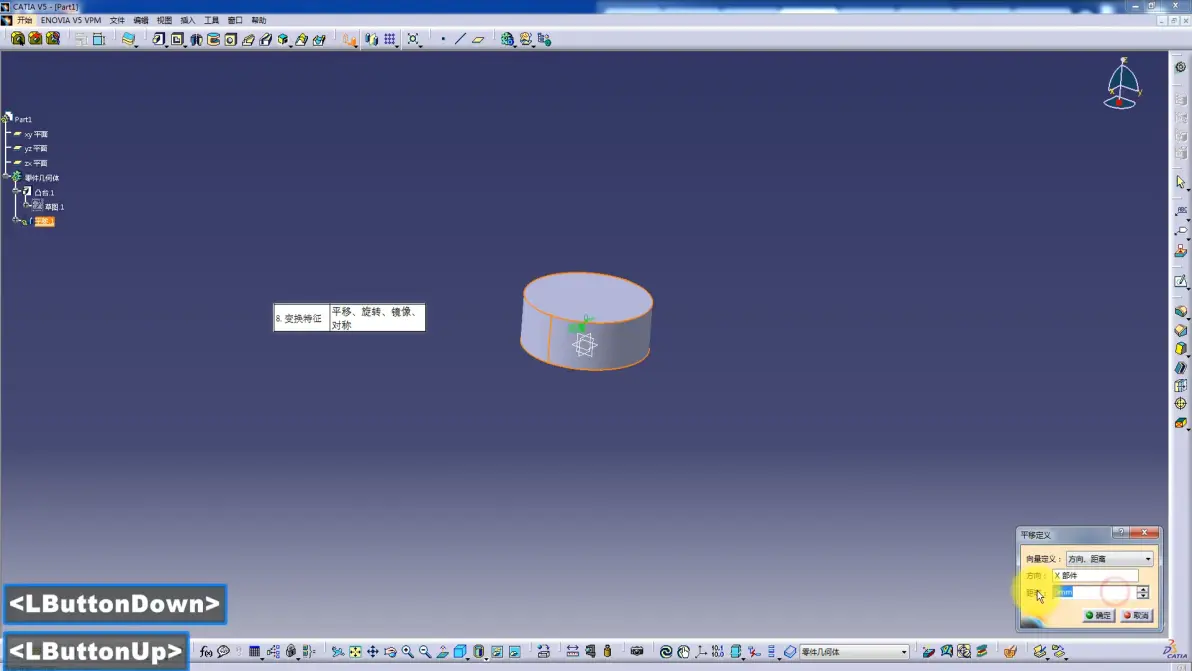Image resolution: width=1192 pixels, height=671 pixels.
Task: Select the Plane creation tool
Action: click(478, 39)
